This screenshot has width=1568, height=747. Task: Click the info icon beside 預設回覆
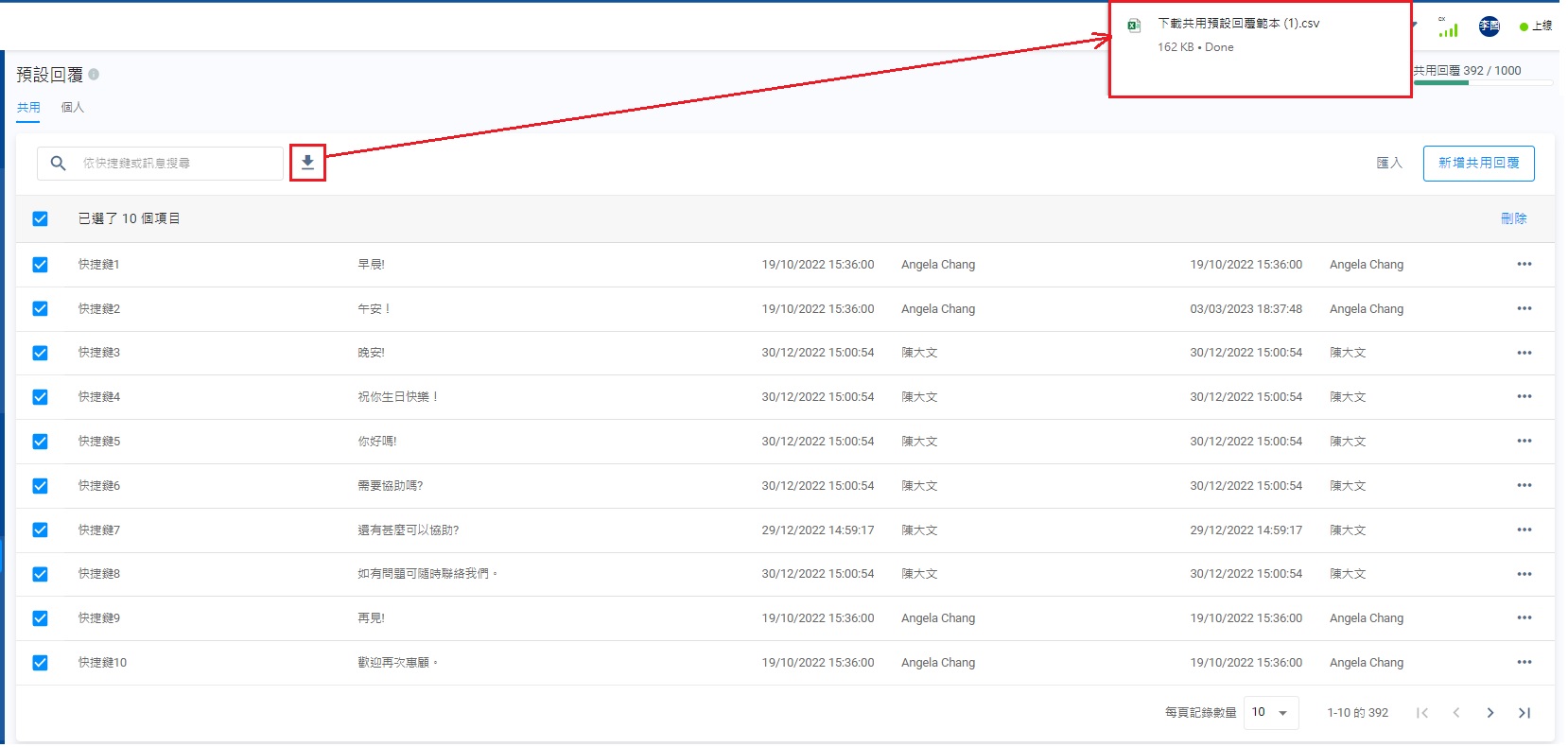tap(94, 74)
